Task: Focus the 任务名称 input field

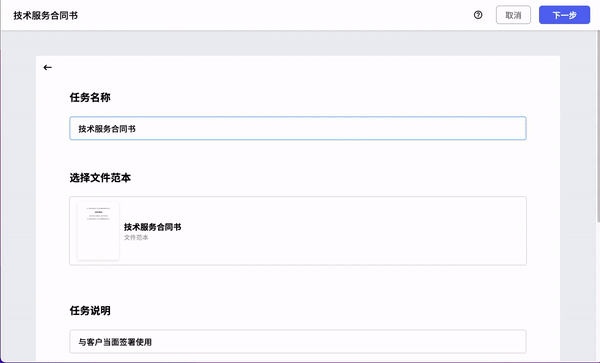Action: pos(298,129)
